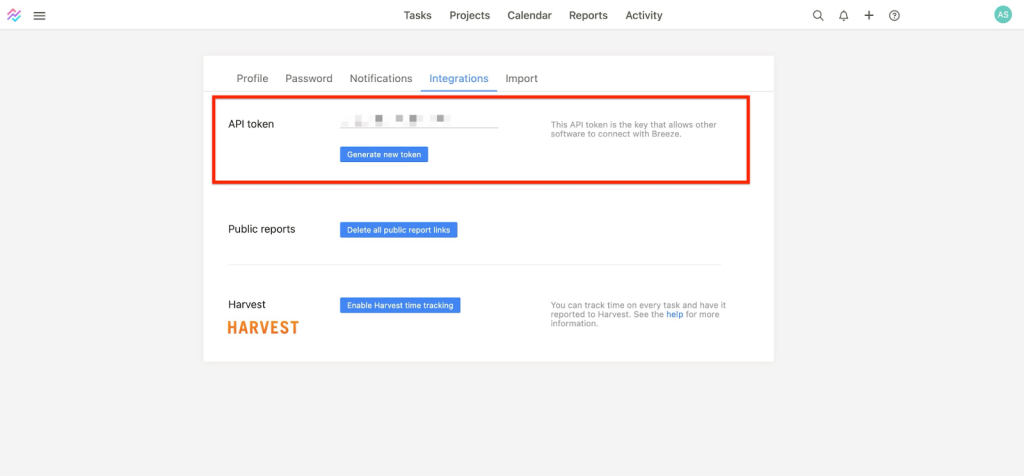Open Activity in top navigation
The image size is (1024, 476).
click(x=644, y=15)
